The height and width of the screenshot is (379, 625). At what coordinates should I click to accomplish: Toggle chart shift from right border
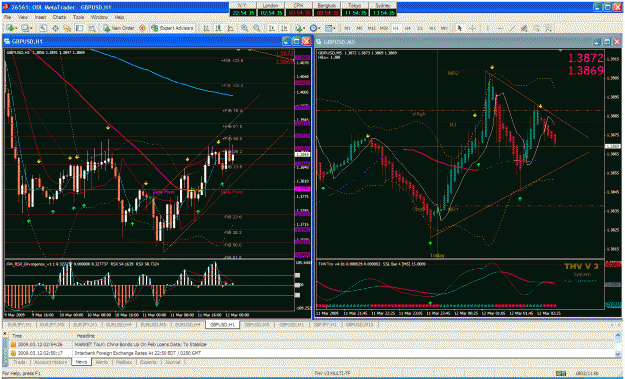point(284,28)
